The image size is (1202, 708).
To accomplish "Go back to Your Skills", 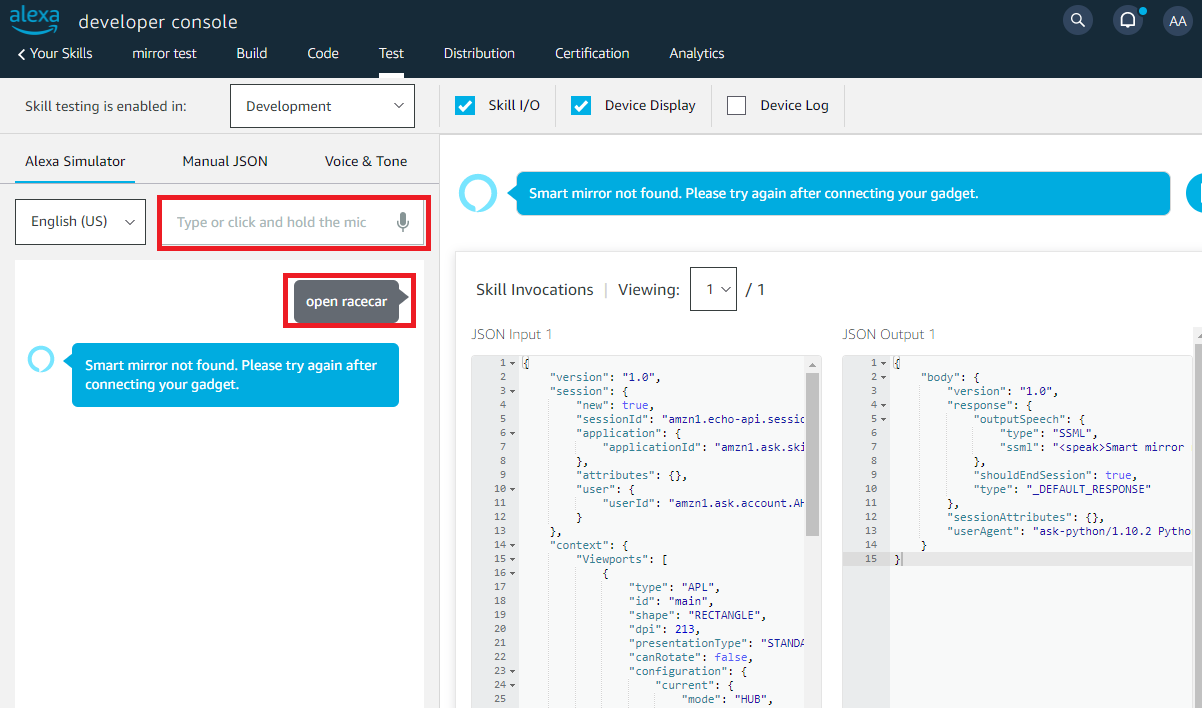I will point(55,53).
